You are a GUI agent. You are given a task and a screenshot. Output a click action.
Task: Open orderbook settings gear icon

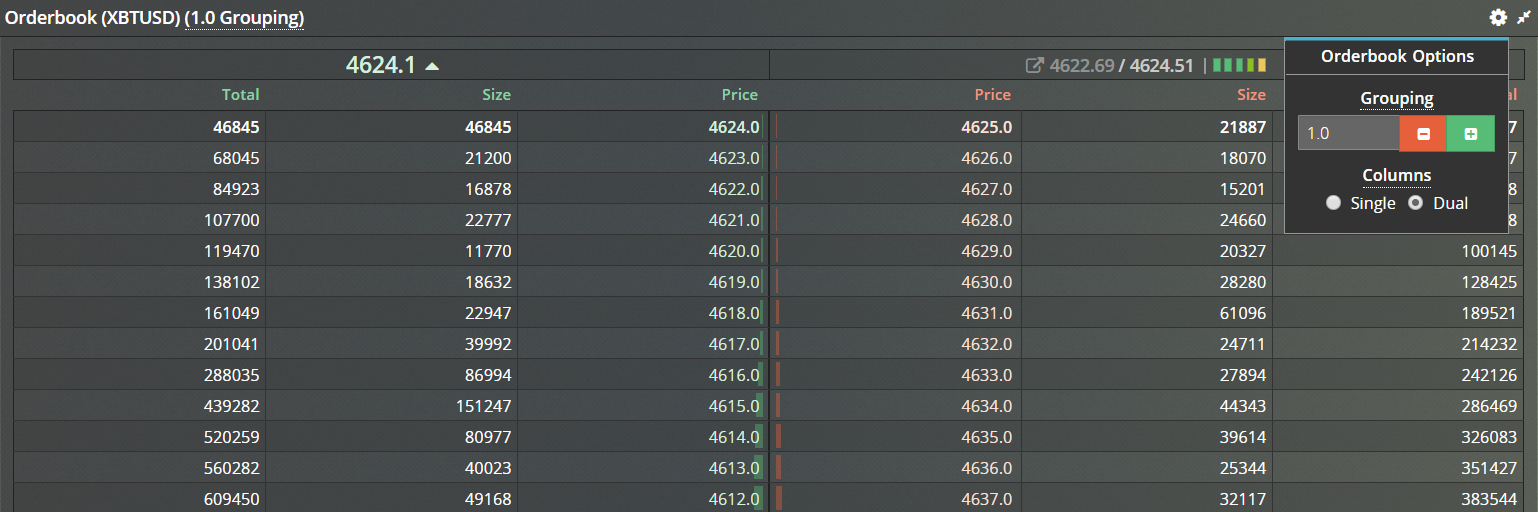click(1497, 17)
